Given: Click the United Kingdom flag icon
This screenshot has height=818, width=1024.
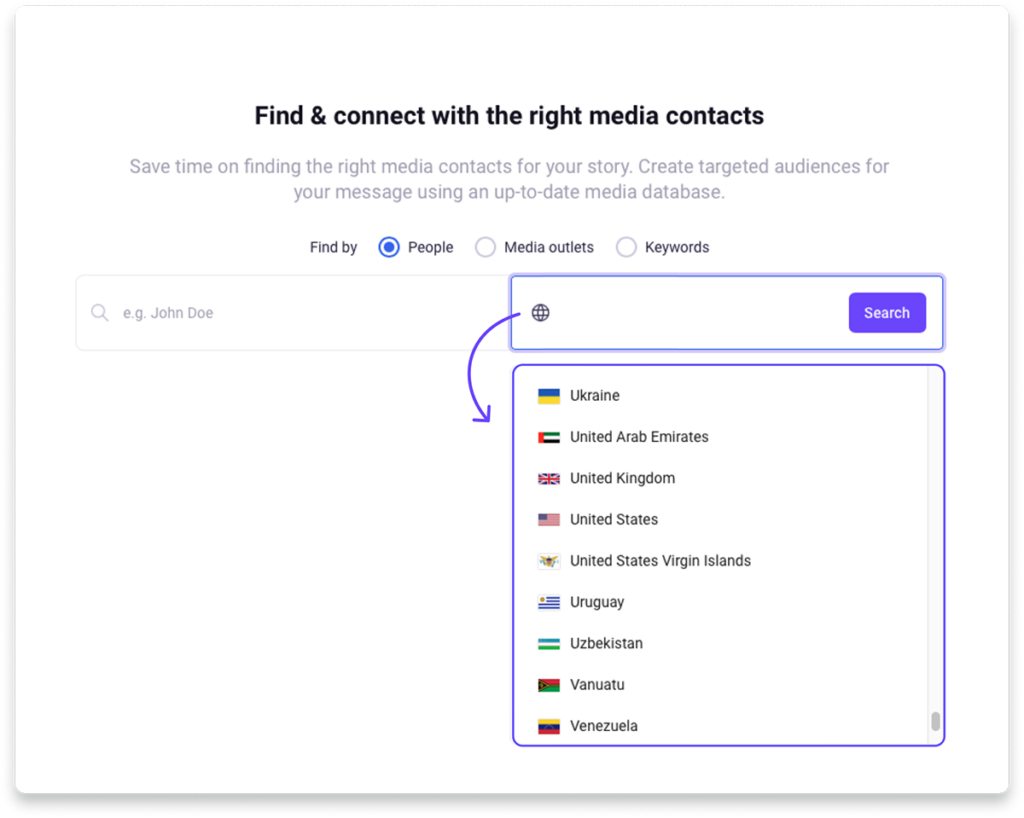Looking at the screenshot, I should pyautogui.click(x=548, y=479).
